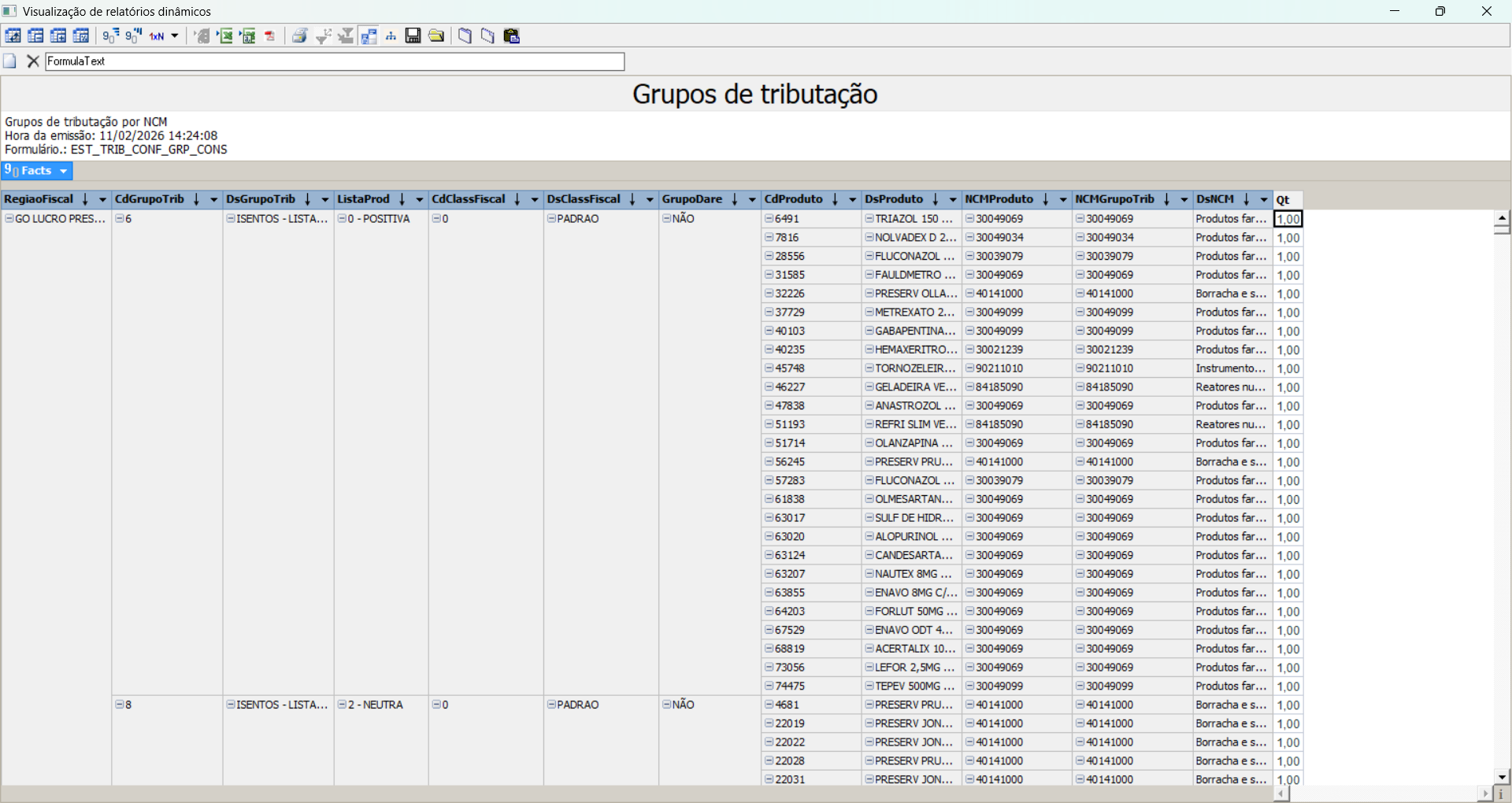Click the vertical scrollbar down arrow
Image resolution: width=1512 pixels, height=803 pixels.
click(x=1502, y=776)
